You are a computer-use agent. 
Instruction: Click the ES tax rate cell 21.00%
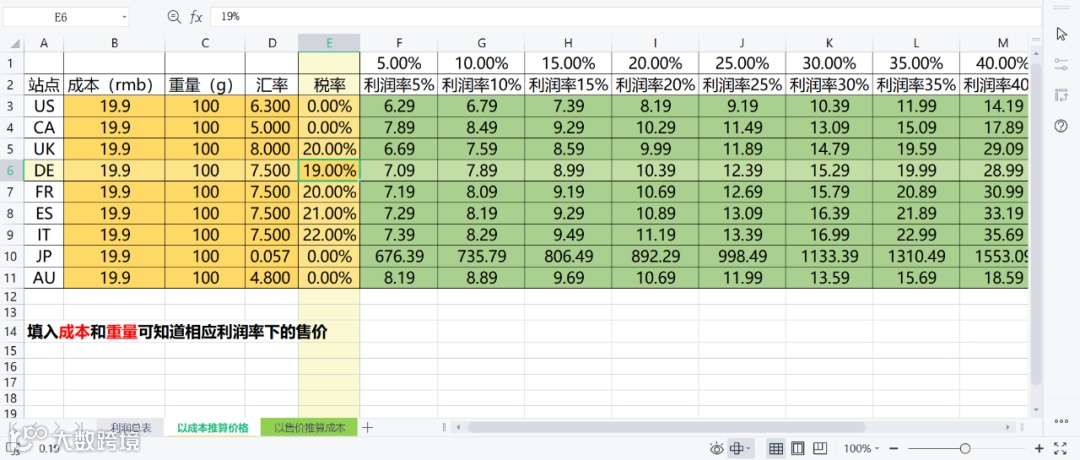pyautogui.click(x=329, y=213)
